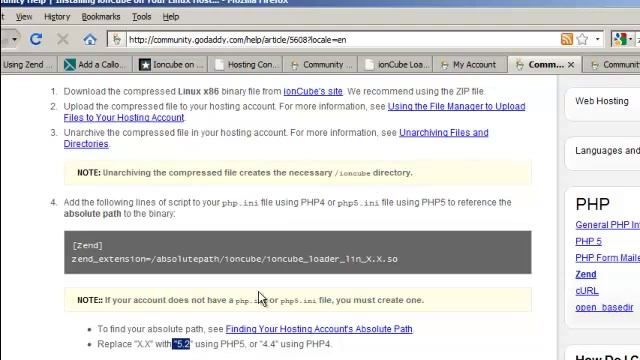
Task: Open Using the File Manager to Upload link
Action: (x=456, y=107)
